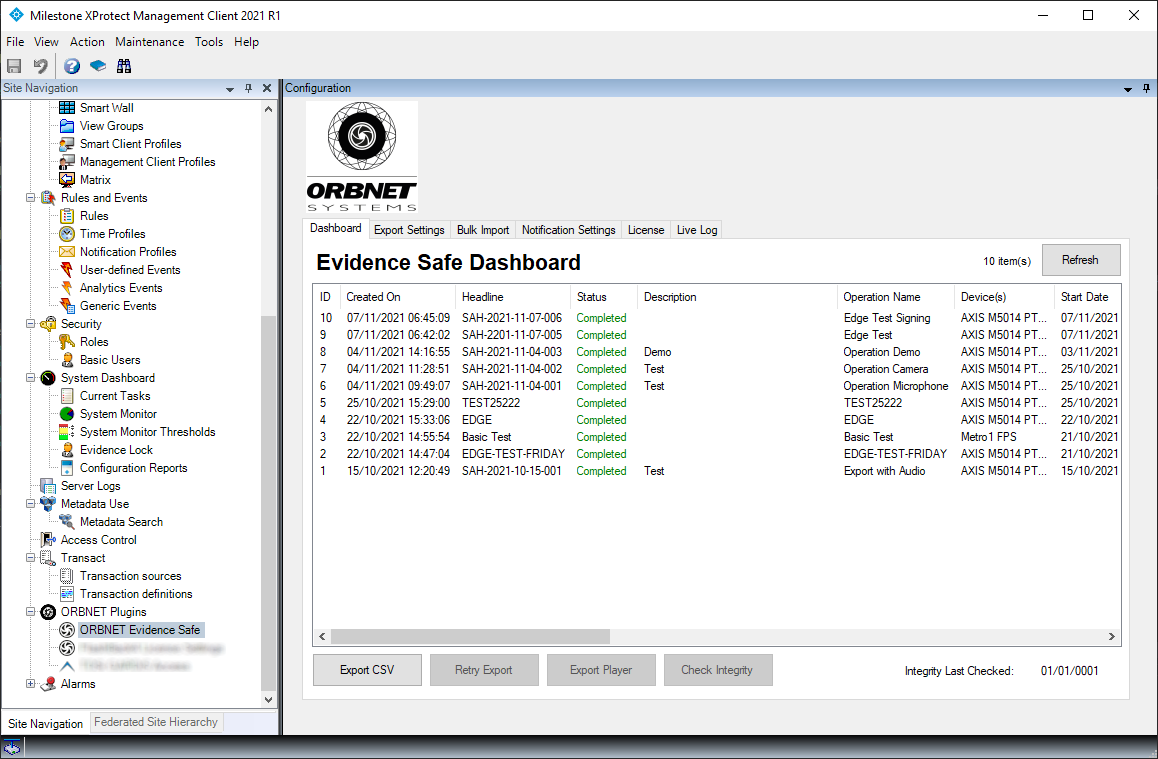Click the Evidence Lock icon
This screenshot has width=1158, height=759.
tap(67, 450)
